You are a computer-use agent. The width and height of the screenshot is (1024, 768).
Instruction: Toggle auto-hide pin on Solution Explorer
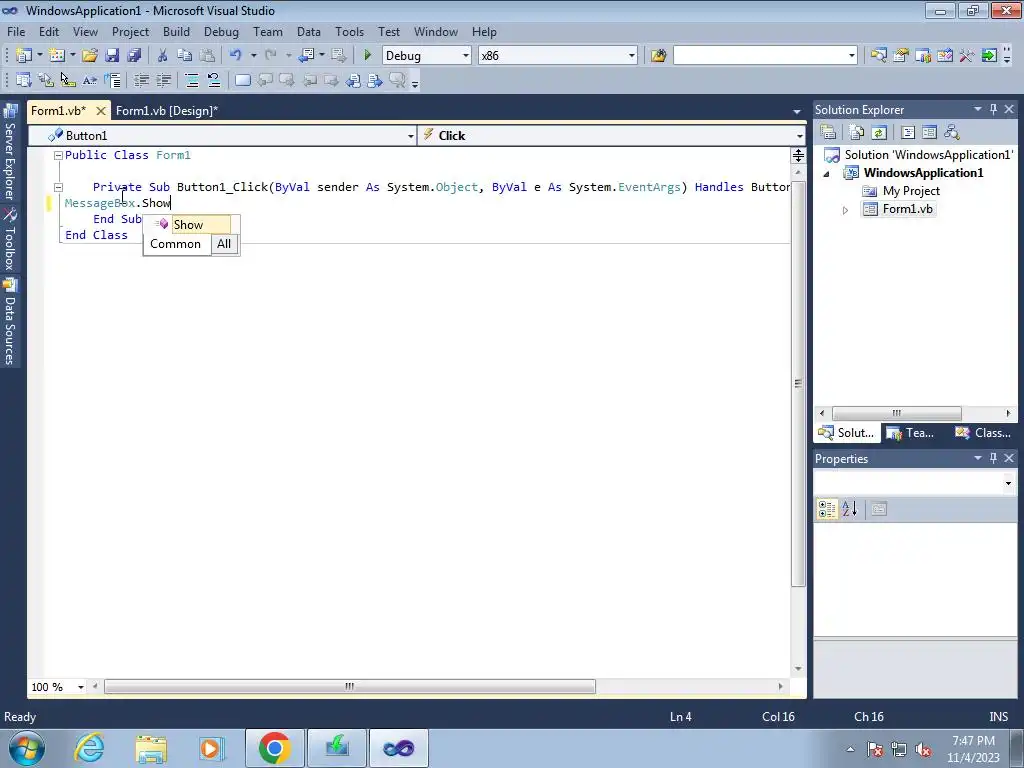coord(993,110)
